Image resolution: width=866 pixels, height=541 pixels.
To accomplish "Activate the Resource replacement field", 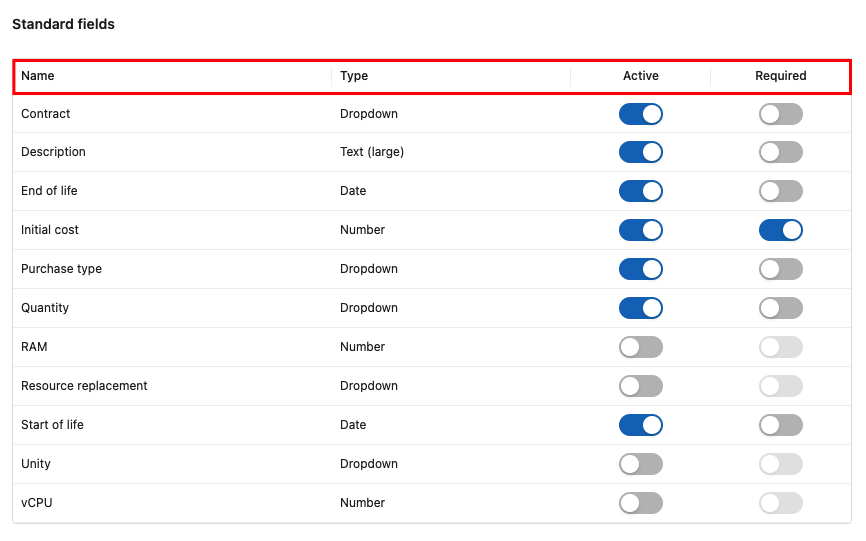I will click(640, 386).
